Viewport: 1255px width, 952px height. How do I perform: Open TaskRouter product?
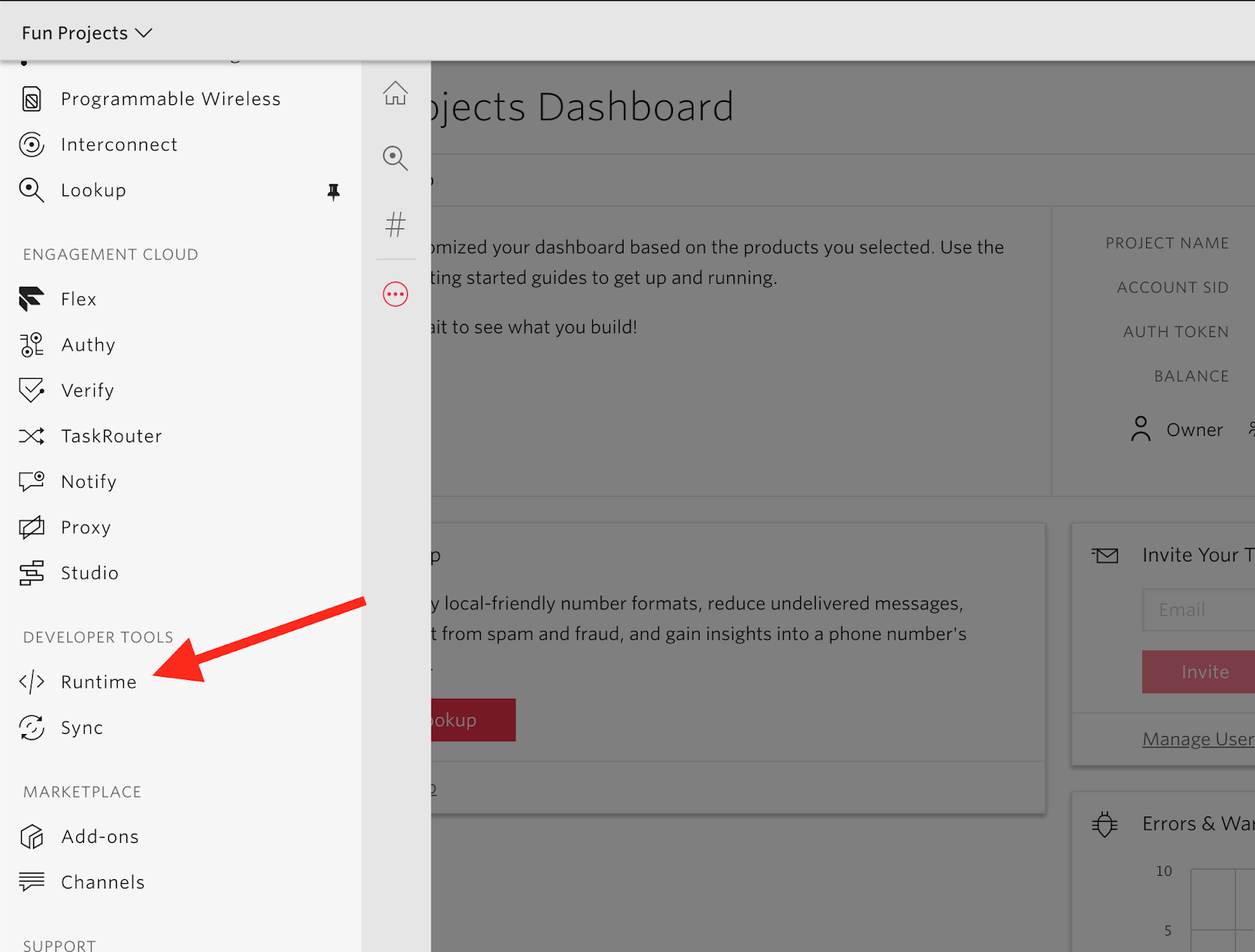tap(111, 436)
